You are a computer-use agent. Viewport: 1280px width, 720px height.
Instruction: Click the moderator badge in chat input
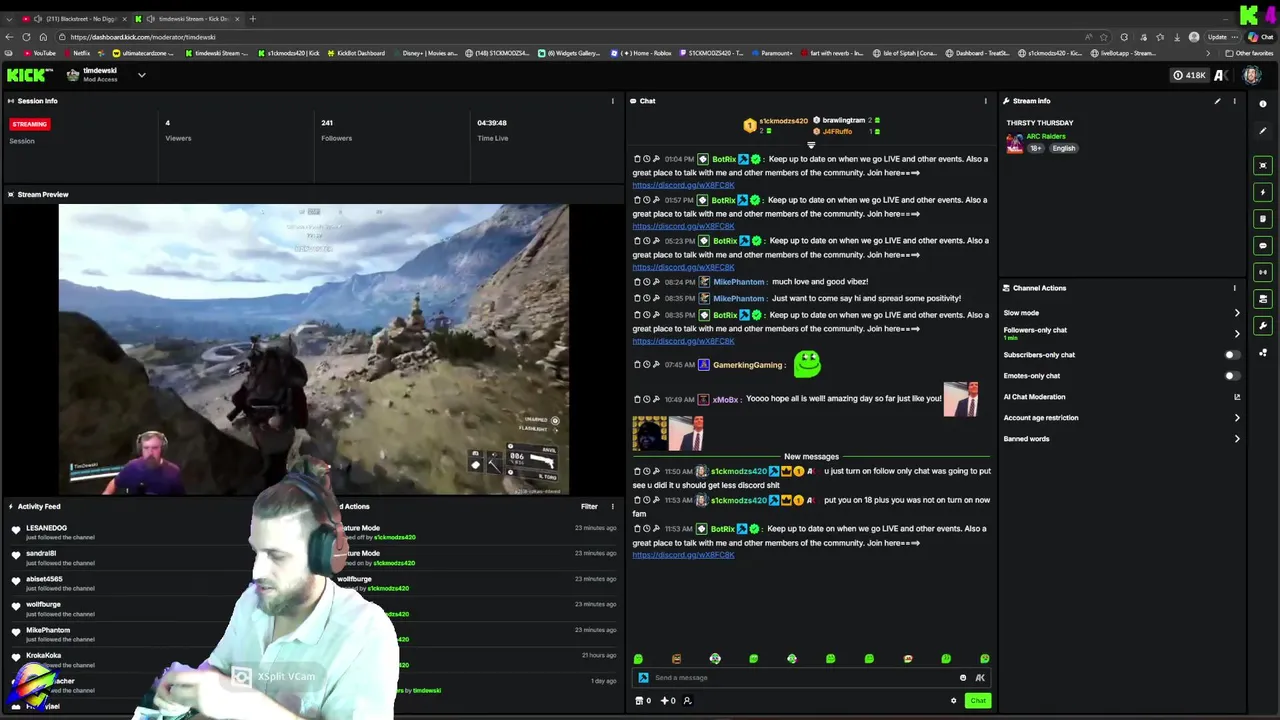[x=643, y=678]
